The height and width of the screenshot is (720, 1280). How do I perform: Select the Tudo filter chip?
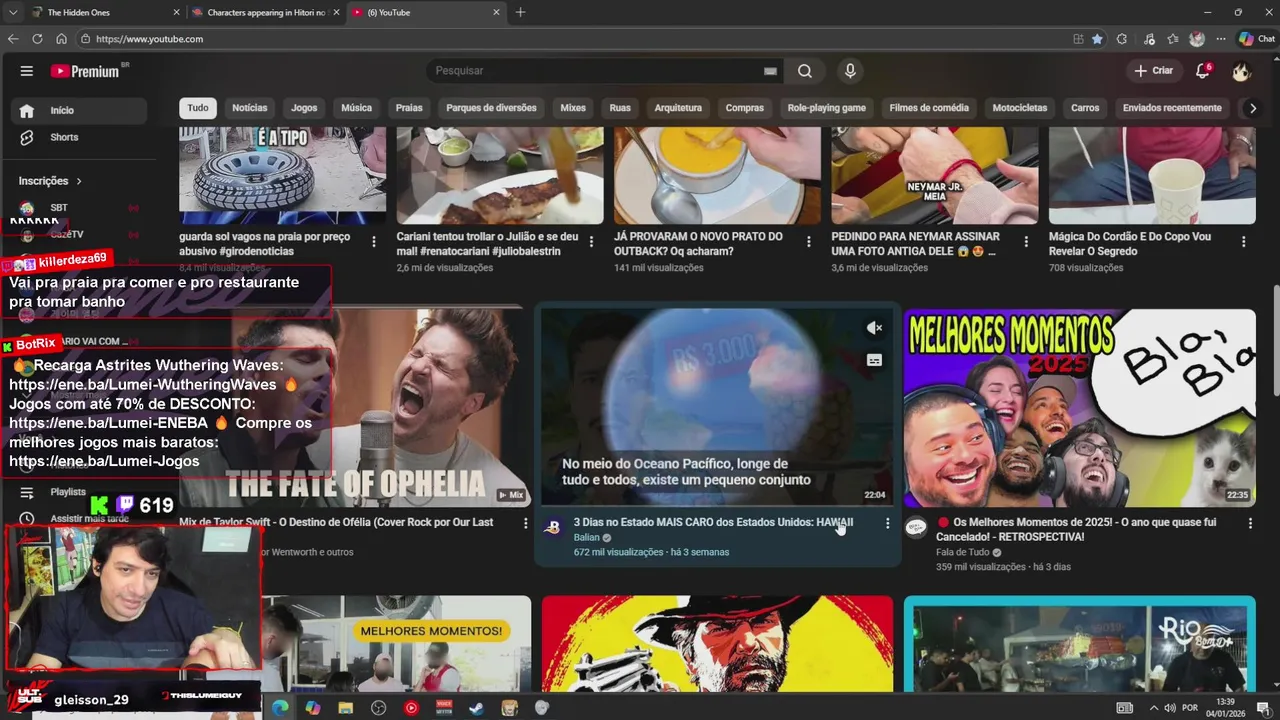point(198,108)
